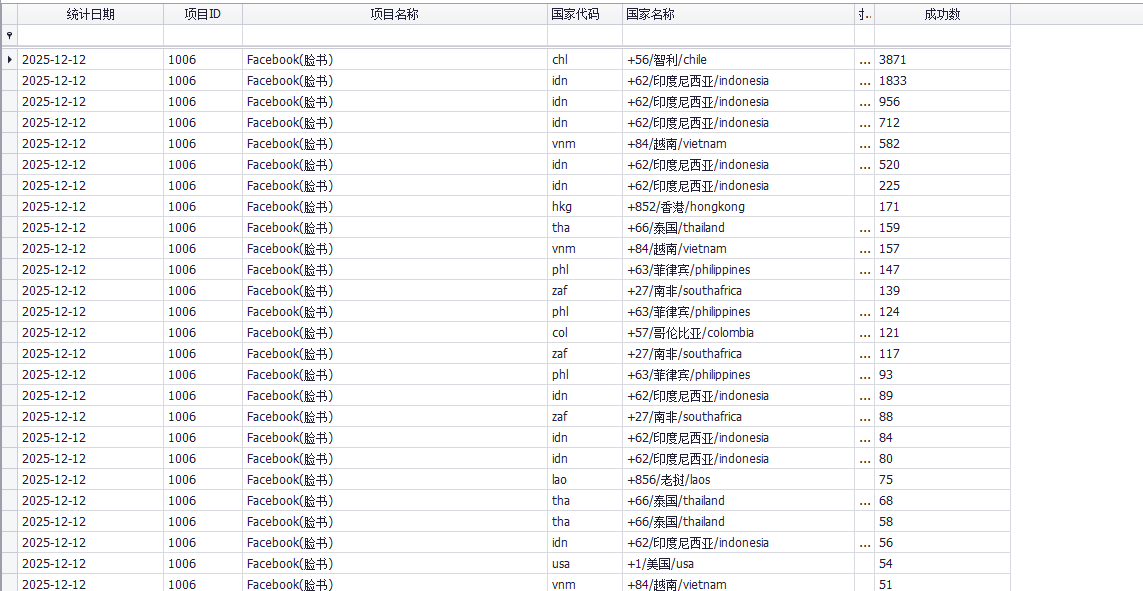Select the success count 157 cell

(943, 248)
